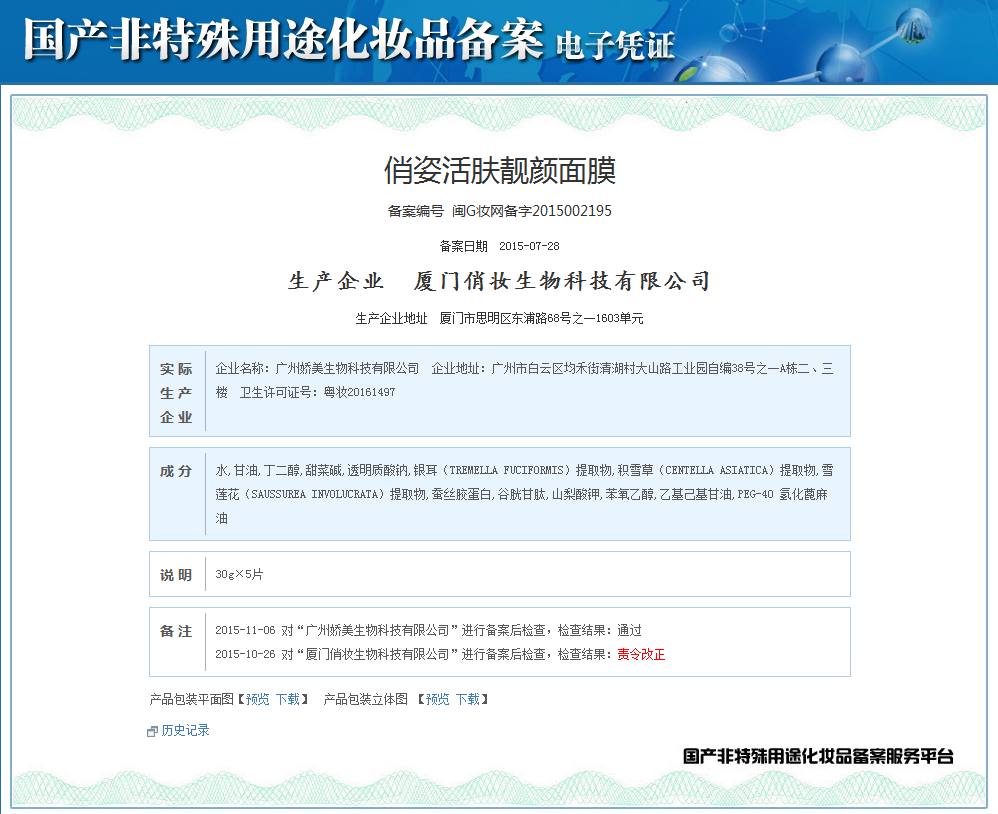Viewport: 998px width, 814px height.
Task: Click the 成分 section label
Action: click(176, 471)
